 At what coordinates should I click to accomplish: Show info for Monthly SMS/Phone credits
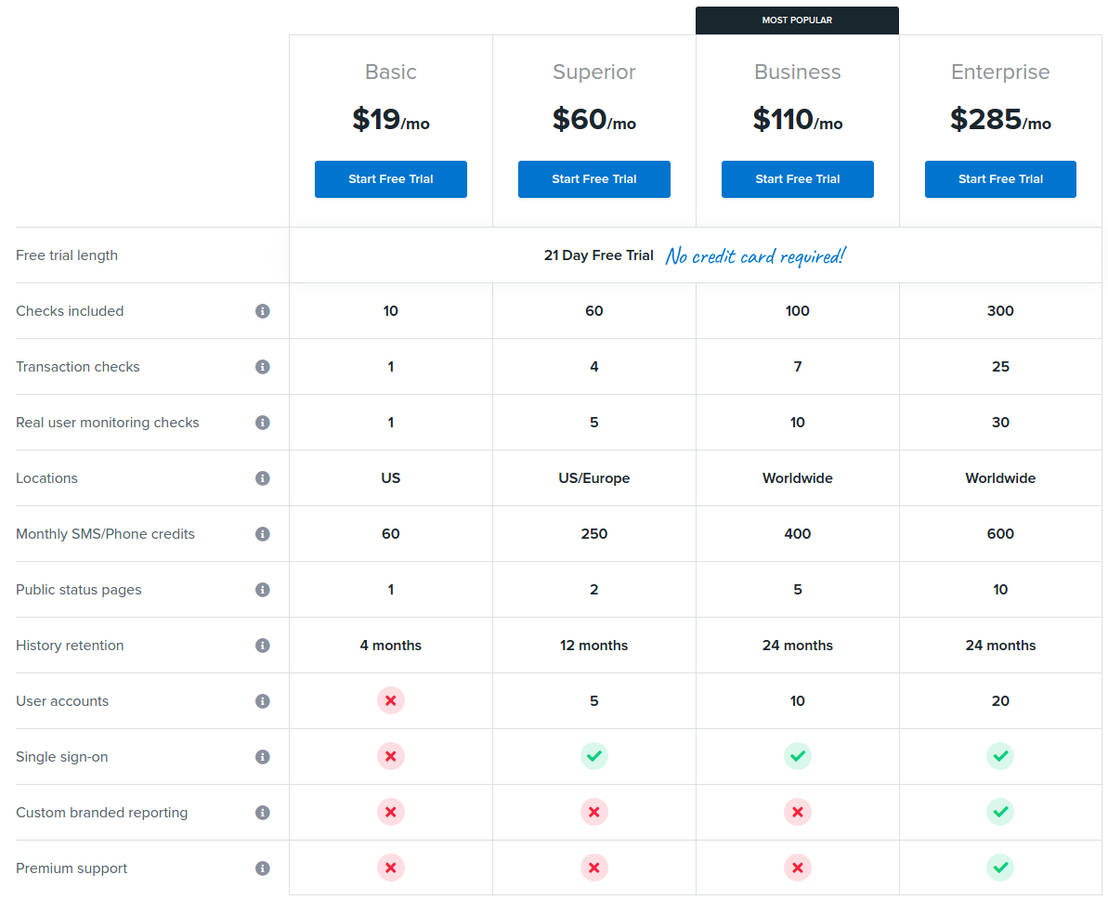click(x=262, y=534)
